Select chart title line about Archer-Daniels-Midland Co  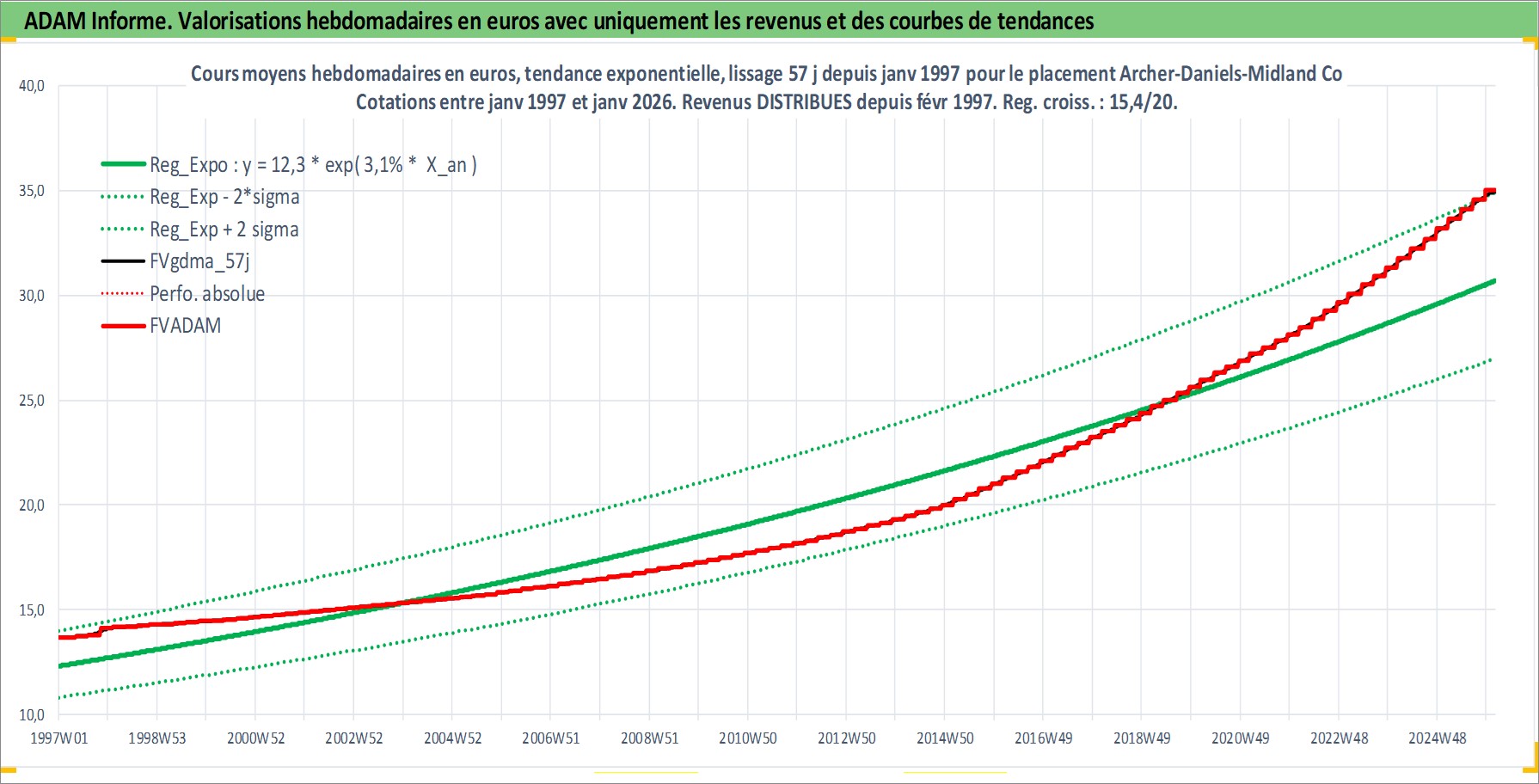pos(766,74)
